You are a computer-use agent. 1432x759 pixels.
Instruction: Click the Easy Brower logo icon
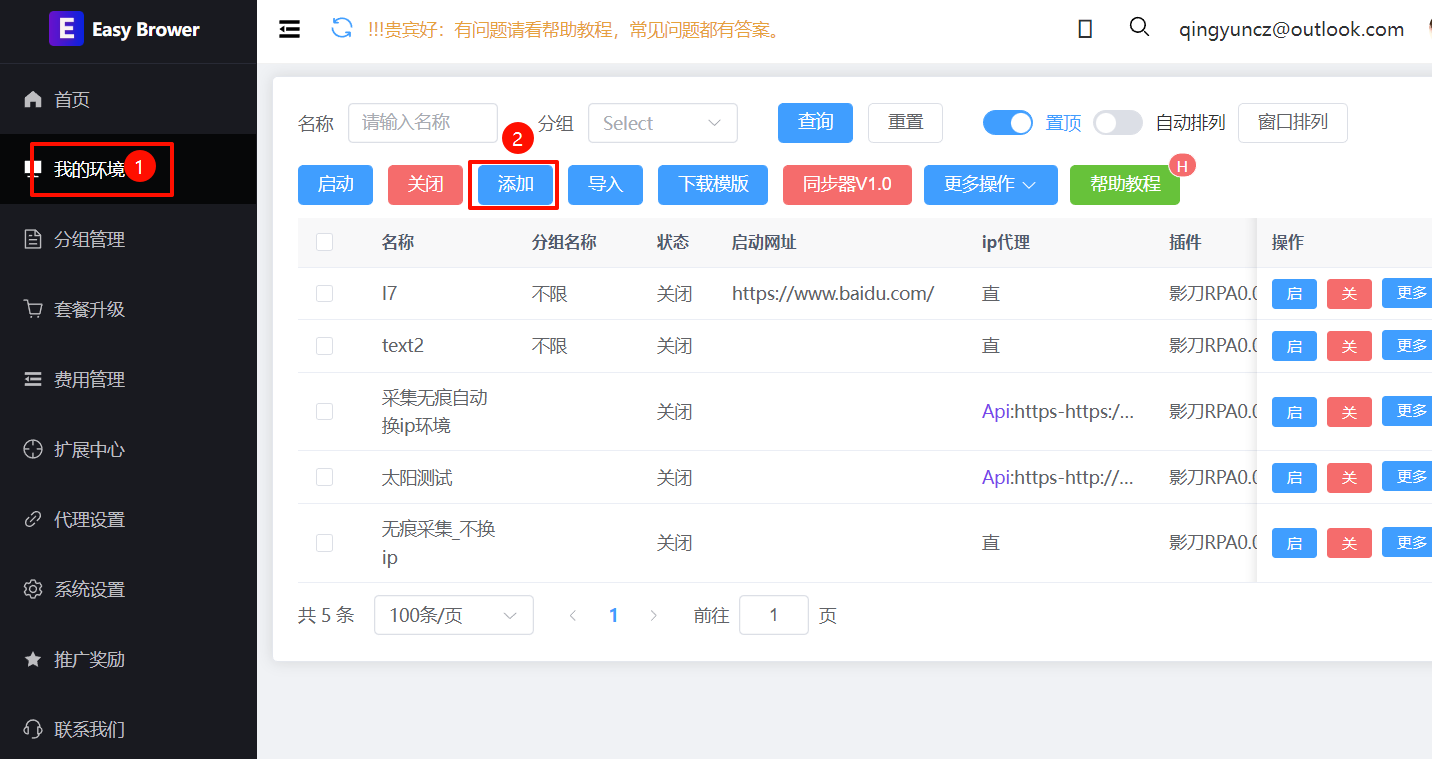point(66,29)
